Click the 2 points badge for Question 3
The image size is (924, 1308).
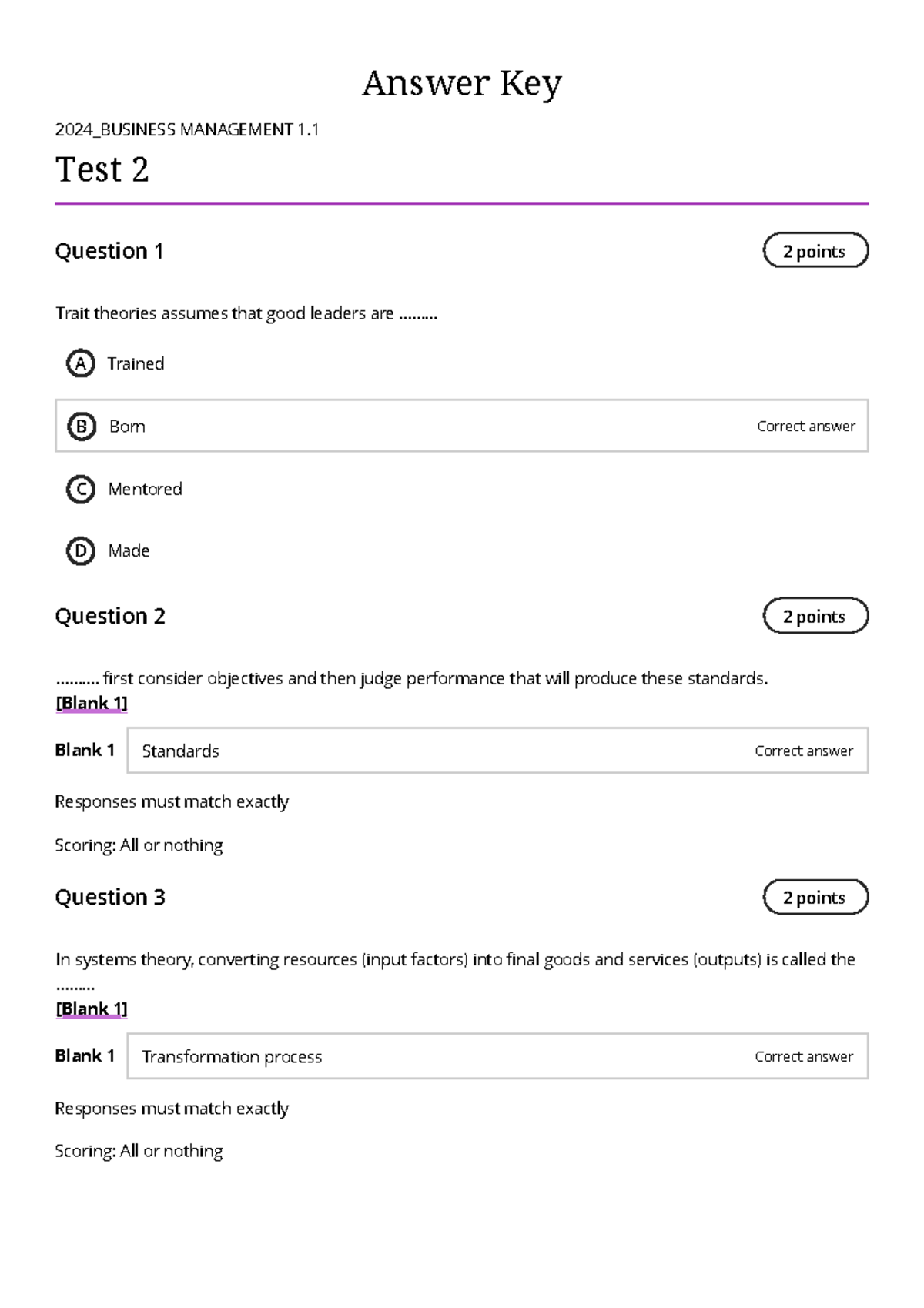click(x=815, y=897)
